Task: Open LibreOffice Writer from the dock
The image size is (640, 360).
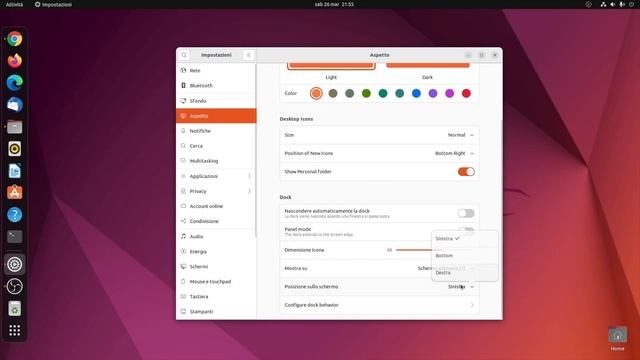Action: [x=15, y=171]
